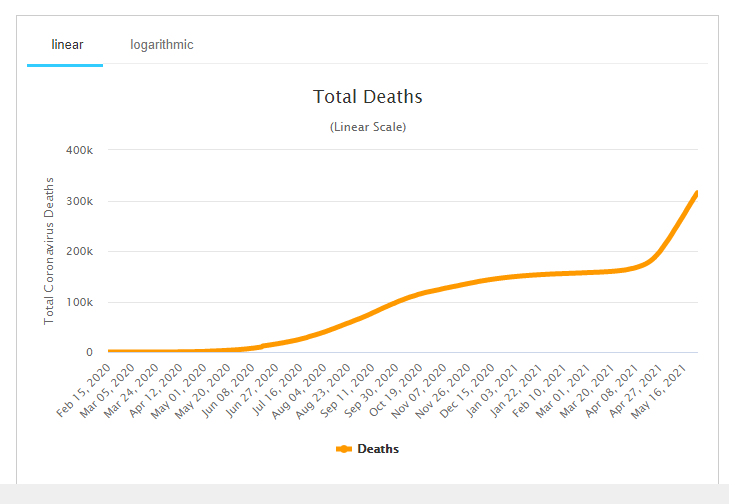Click the 100k y-axis label
The image size is (729, 504).
(80, 303)
